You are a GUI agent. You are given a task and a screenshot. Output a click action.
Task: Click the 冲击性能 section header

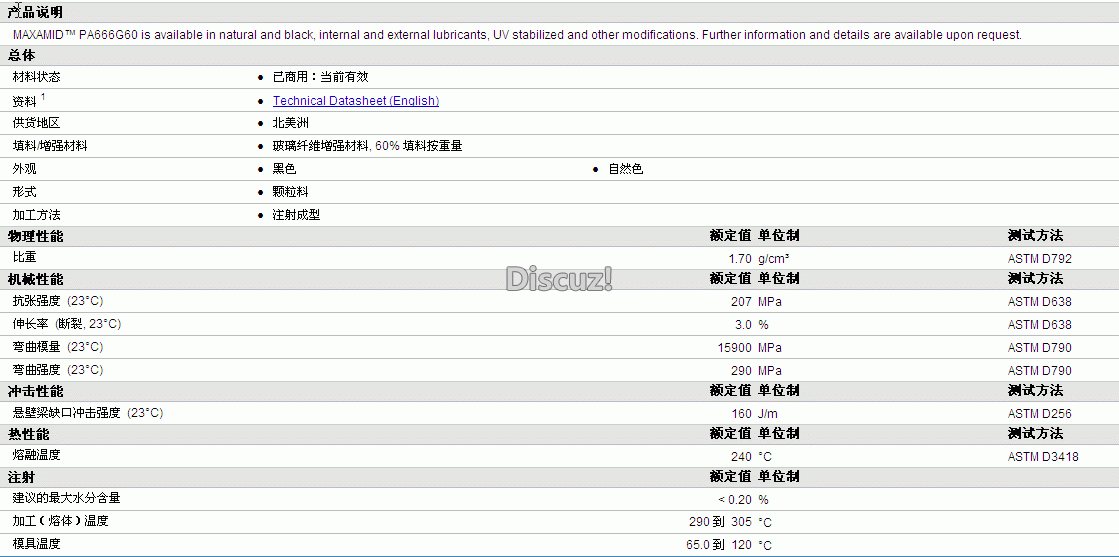point(35,391)
